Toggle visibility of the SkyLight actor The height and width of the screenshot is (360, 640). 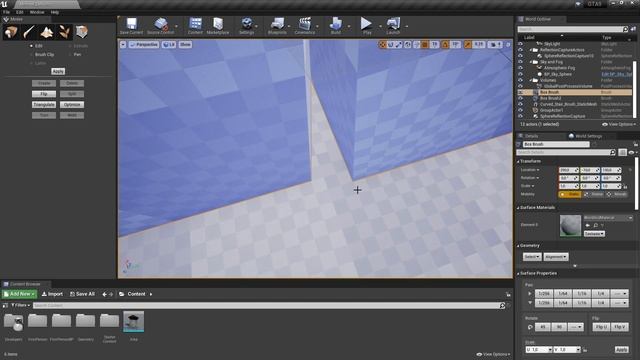(x=520, y=44)
